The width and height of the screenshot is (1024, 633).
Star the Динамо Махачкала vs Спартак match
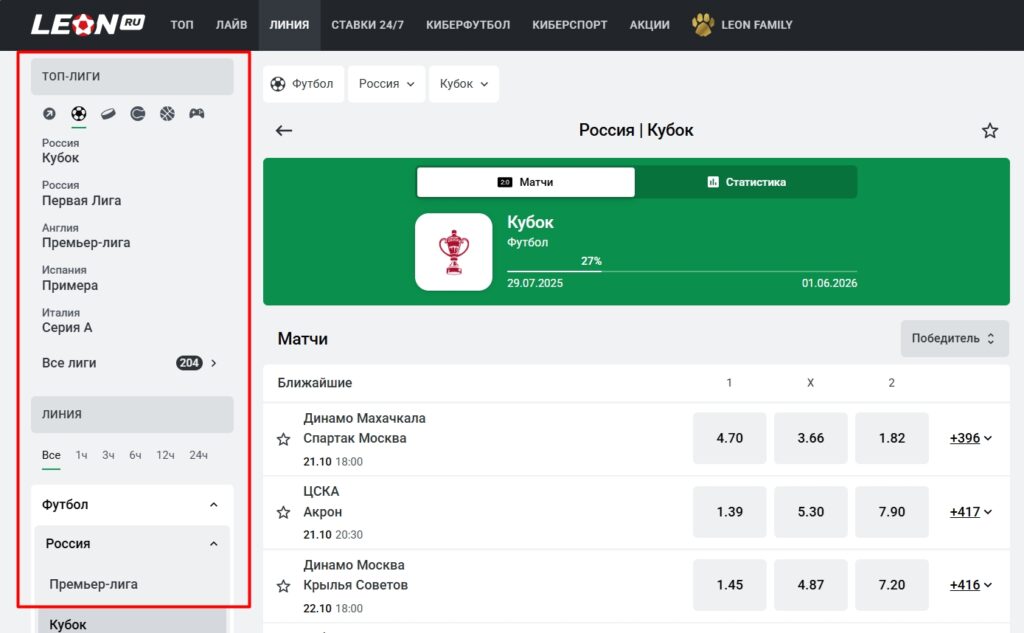283,438
